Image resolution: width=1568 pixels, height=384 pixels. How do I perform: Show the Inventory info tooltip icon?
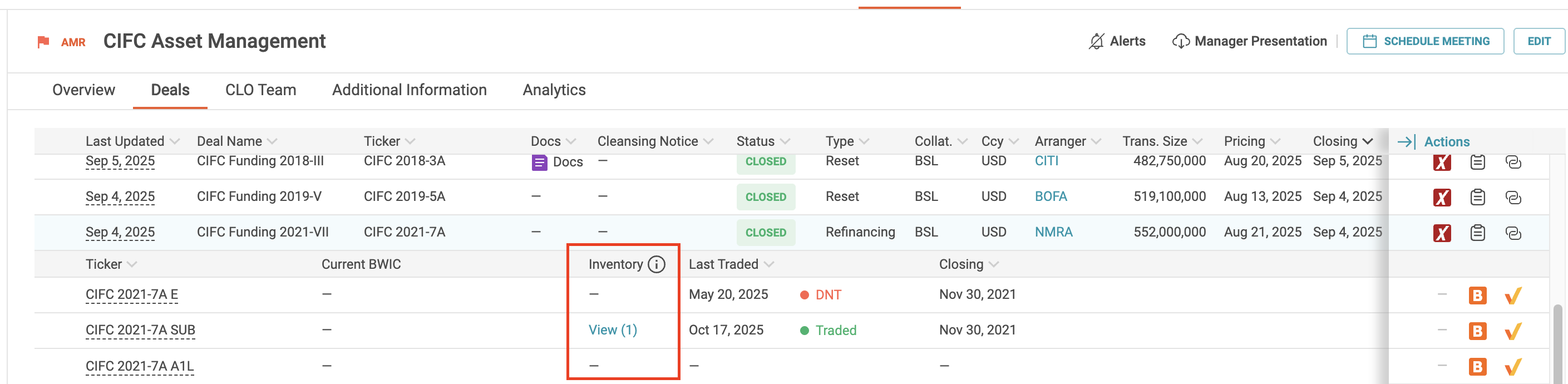pos(656,265)
